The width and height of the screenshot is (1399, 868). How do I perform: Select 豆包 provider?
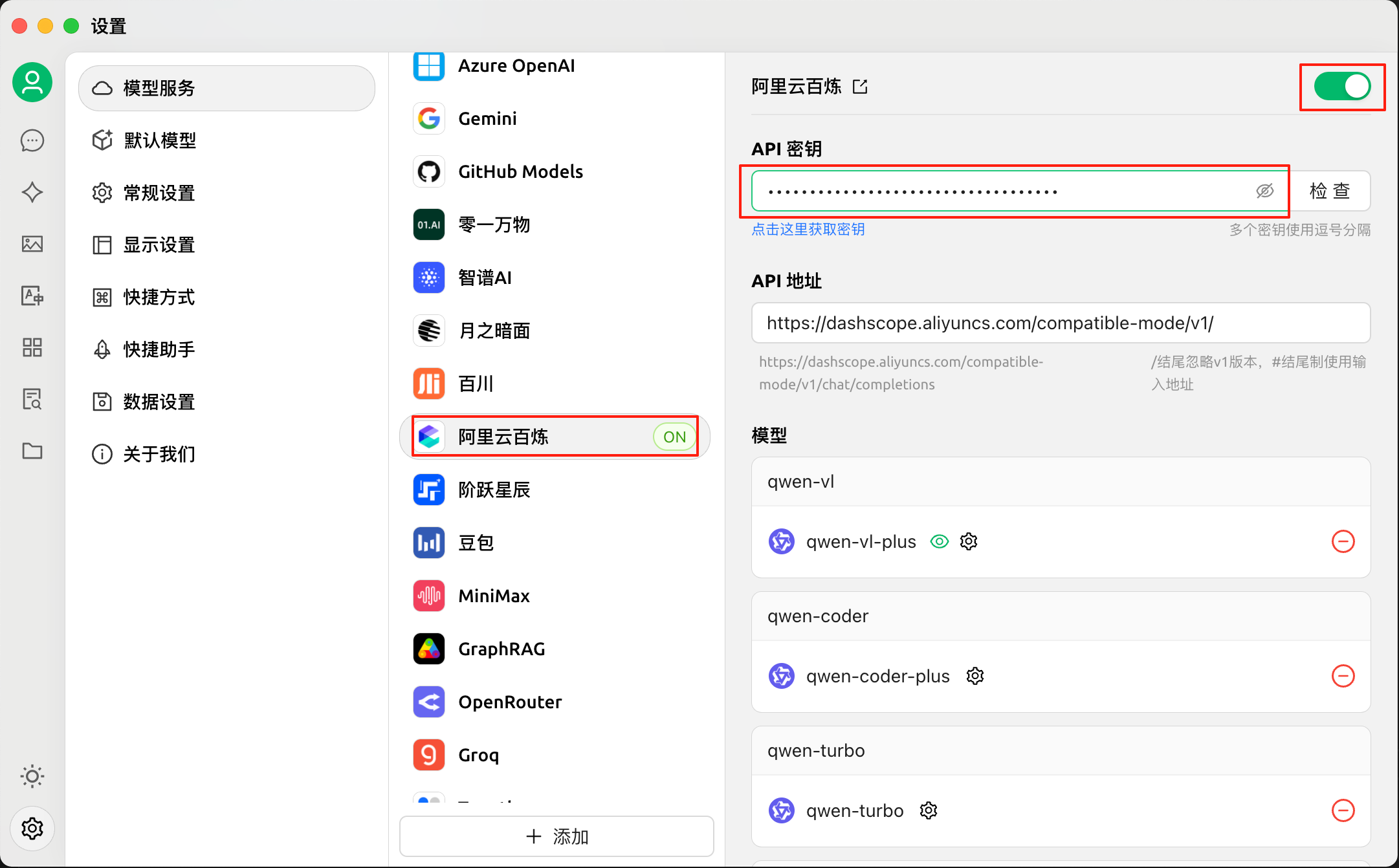click(x=555, y=543)
